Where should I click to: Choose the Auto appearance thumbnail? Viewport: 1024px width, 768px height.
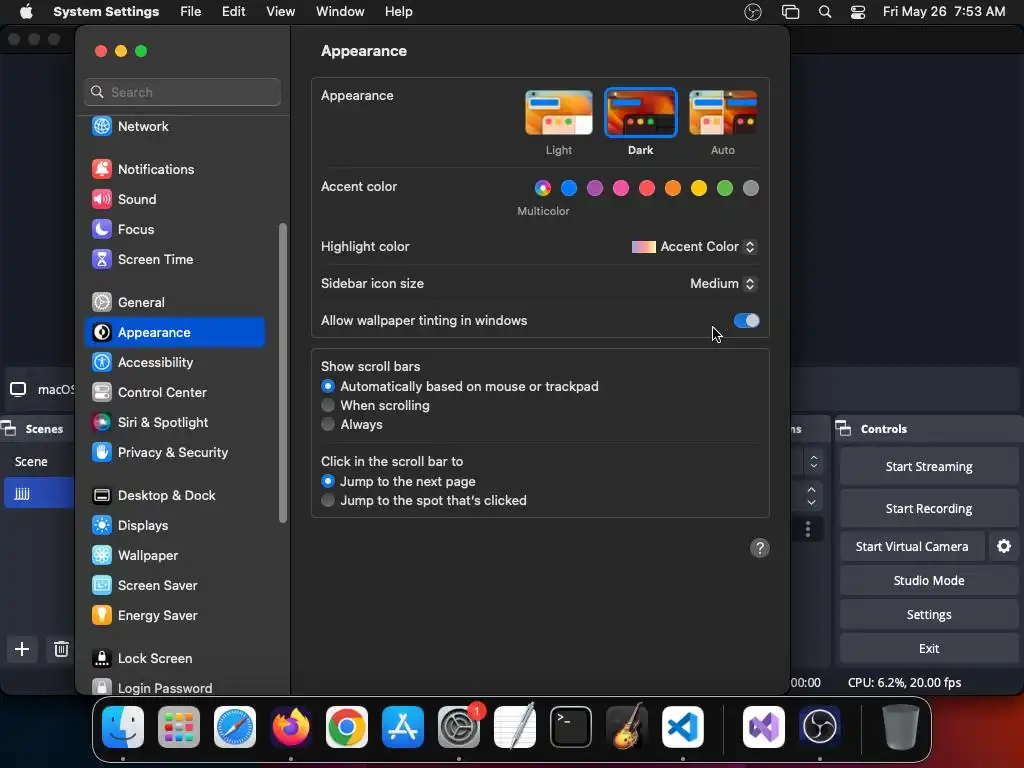[723, 113]
